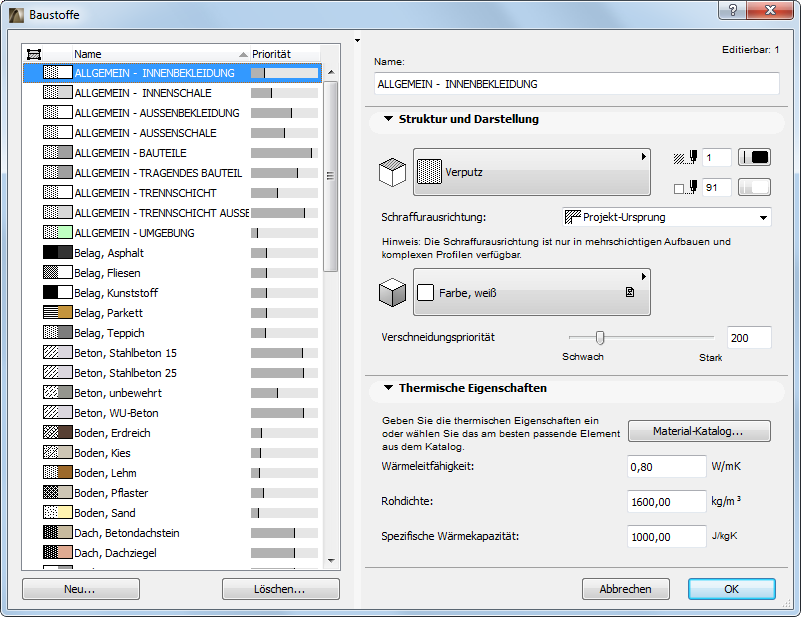Click the Baustoffe dialog title bar app icon
The height and width of the screenshot is (617, 801).
click(x=16, y=15)
